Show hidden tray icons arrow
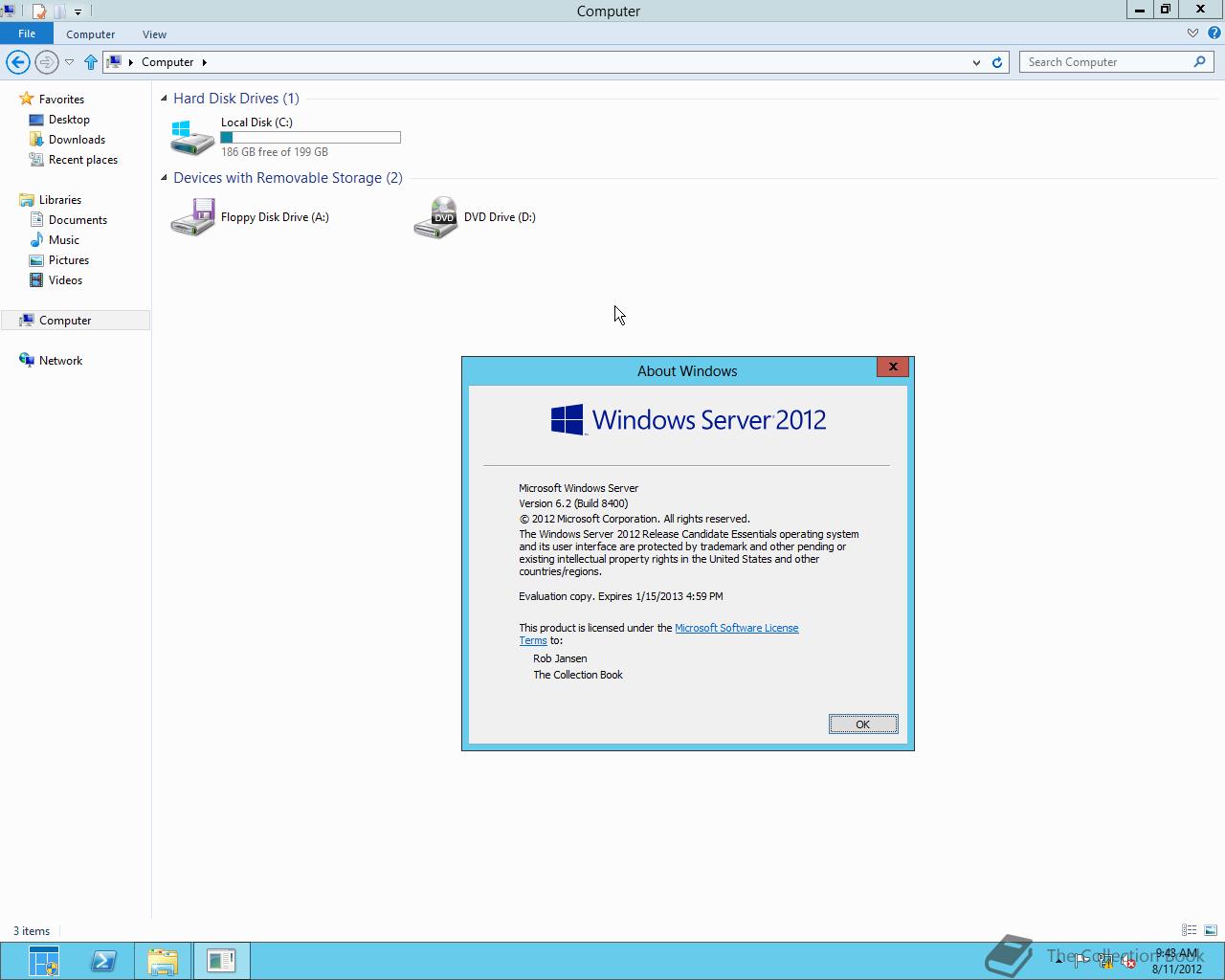 tap(1058, 961)
